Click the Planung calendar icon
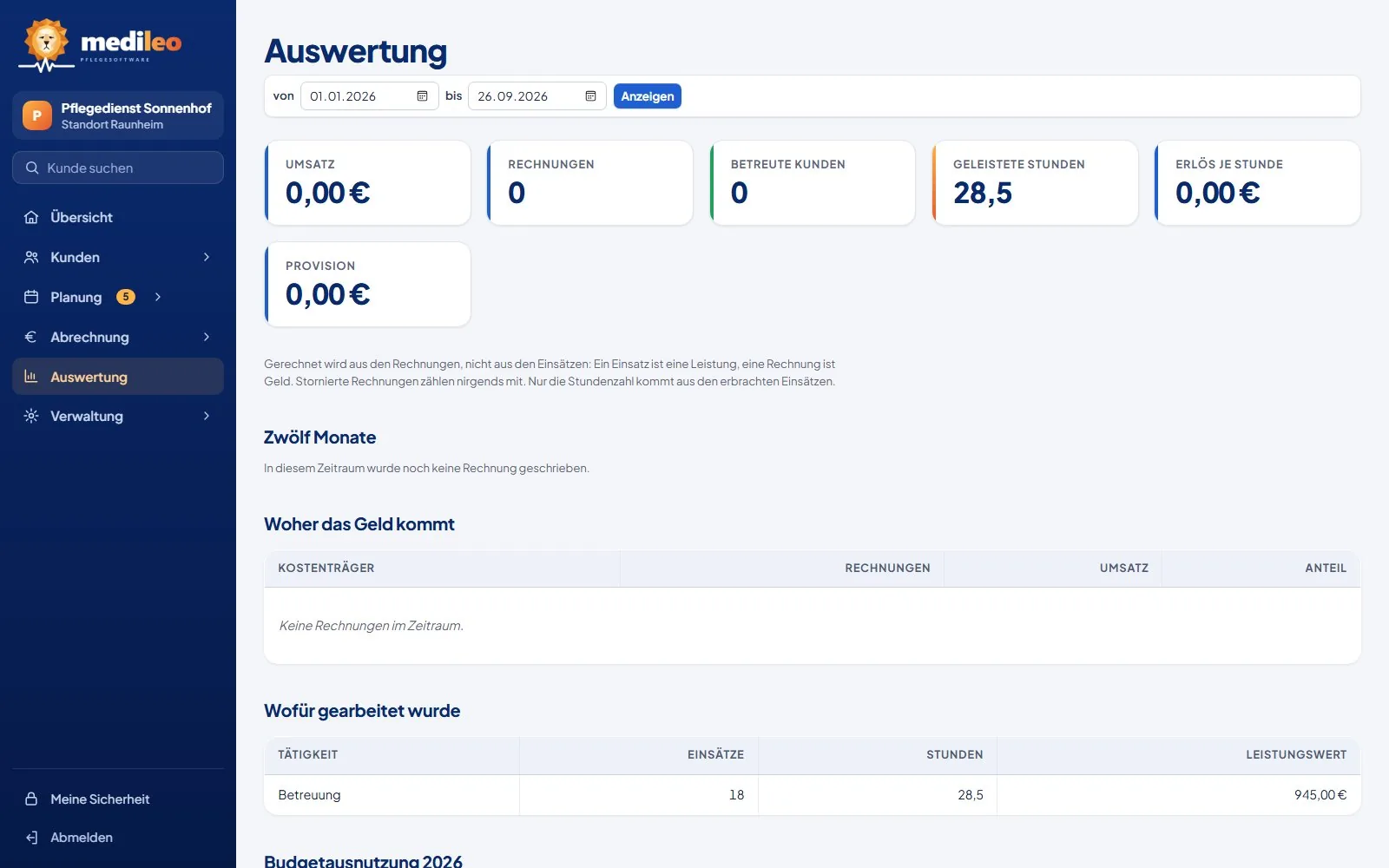This screenshot has height=868, width=1389. [31, 297]
